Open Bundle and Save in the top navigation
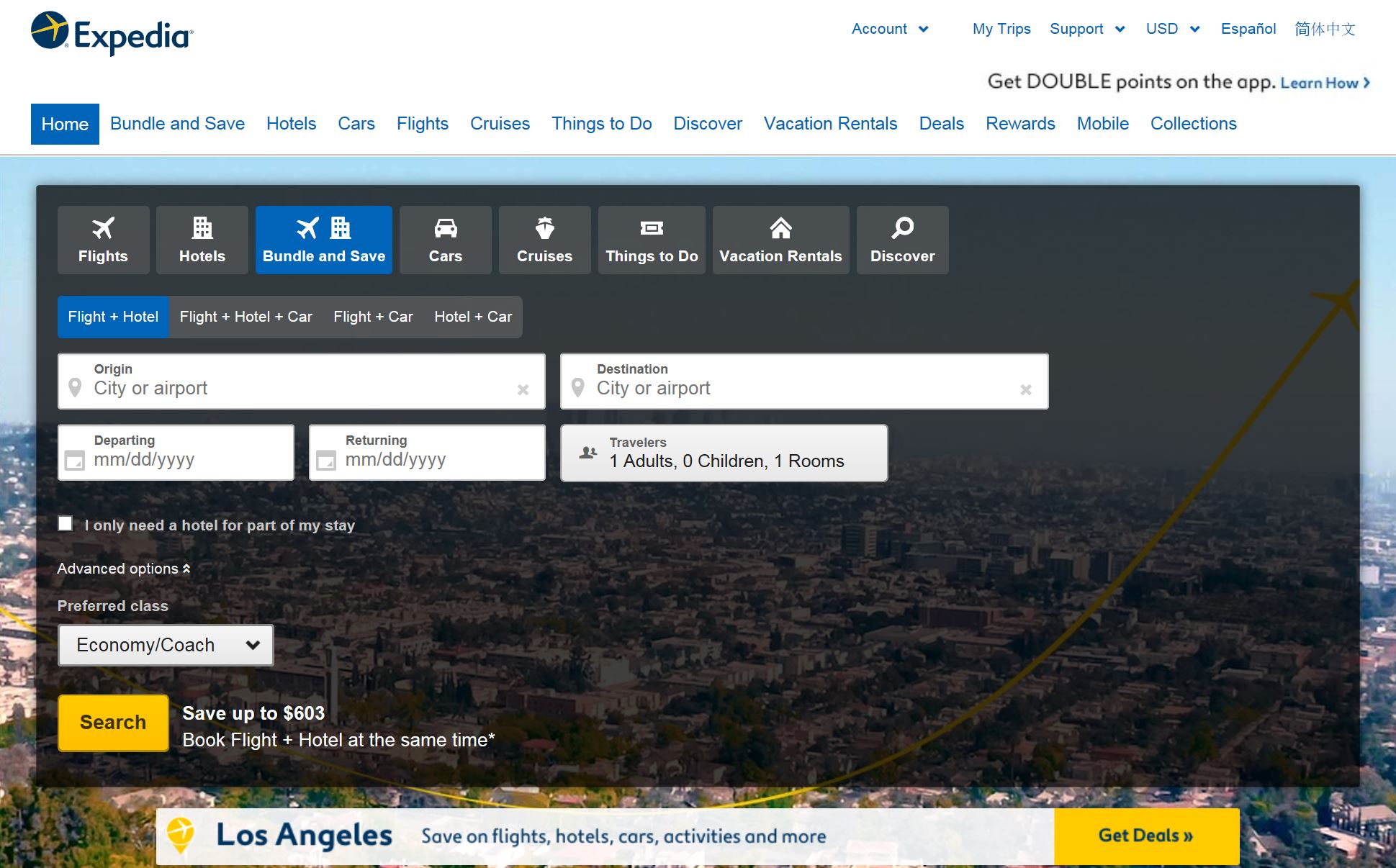The width and height of the screenshot is (1396, 868). [177, 124]
